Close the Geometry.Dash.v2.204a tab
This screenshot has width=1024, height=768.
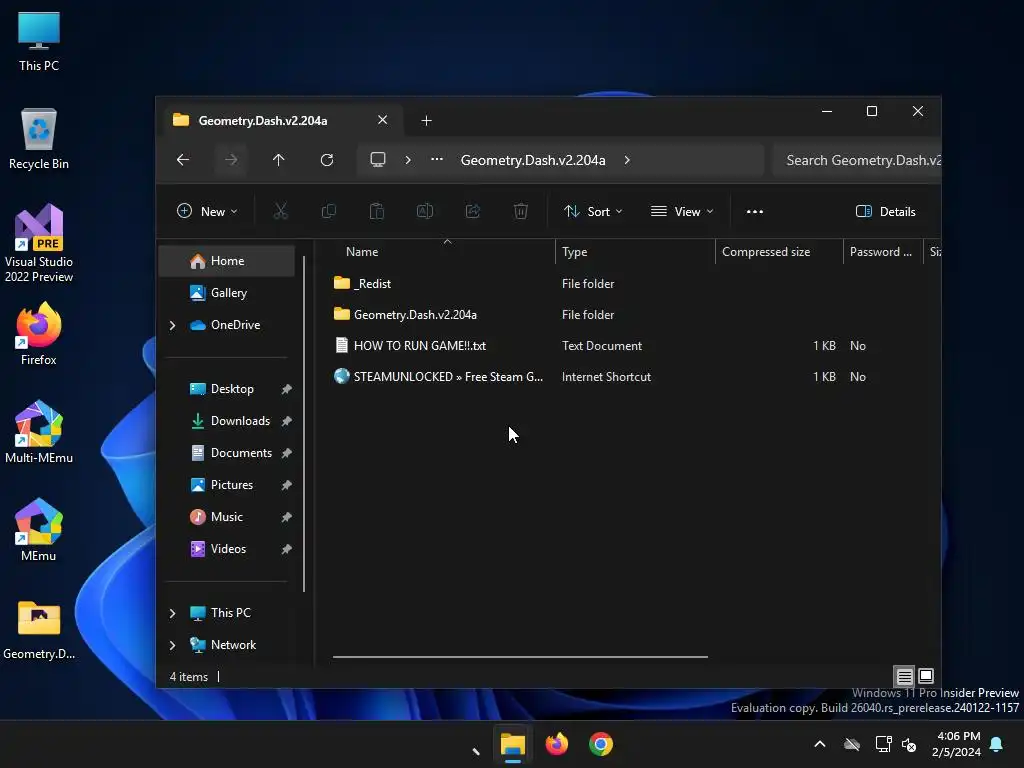383,120
